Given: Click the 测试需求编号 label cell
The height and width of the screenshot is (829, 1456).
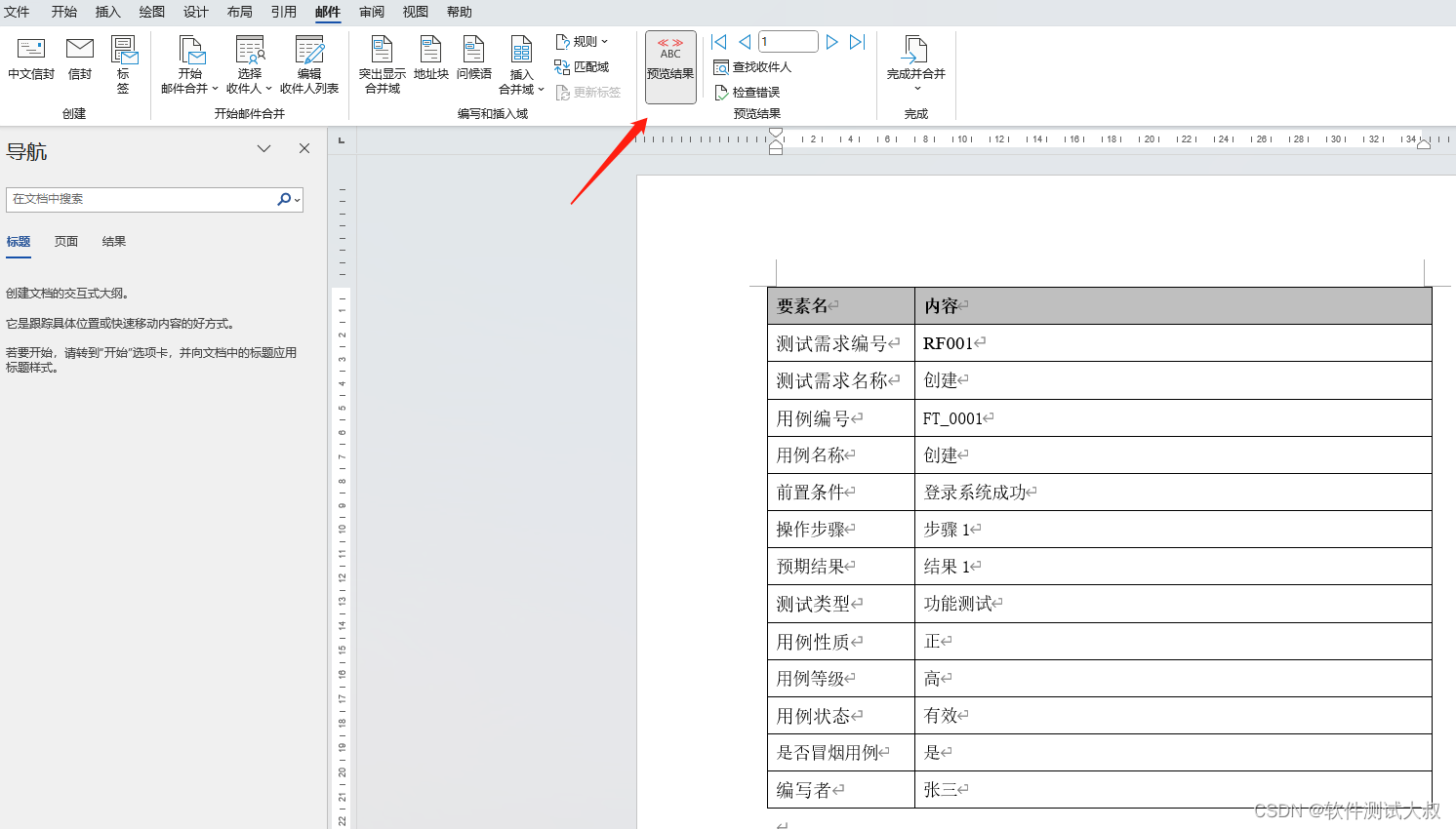Looking at the screenshot, I should pyautogui.click(x=841, y=343).
